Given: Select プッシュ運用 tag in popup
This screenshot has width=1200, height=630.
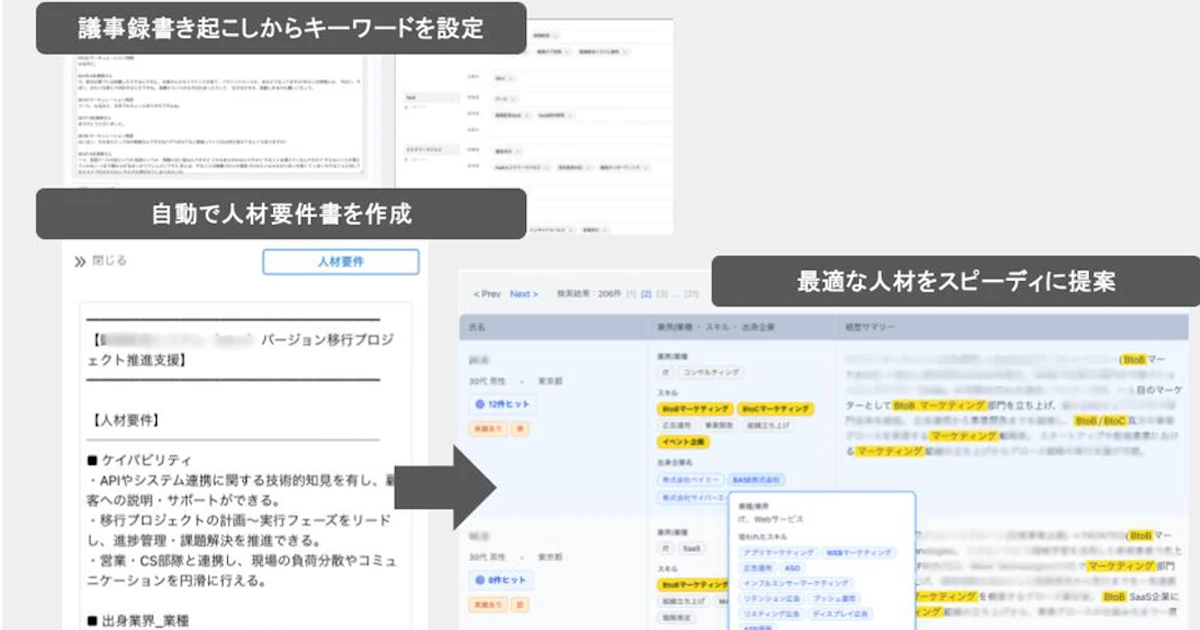Looking at the screenshot, I should pos(834,598).
